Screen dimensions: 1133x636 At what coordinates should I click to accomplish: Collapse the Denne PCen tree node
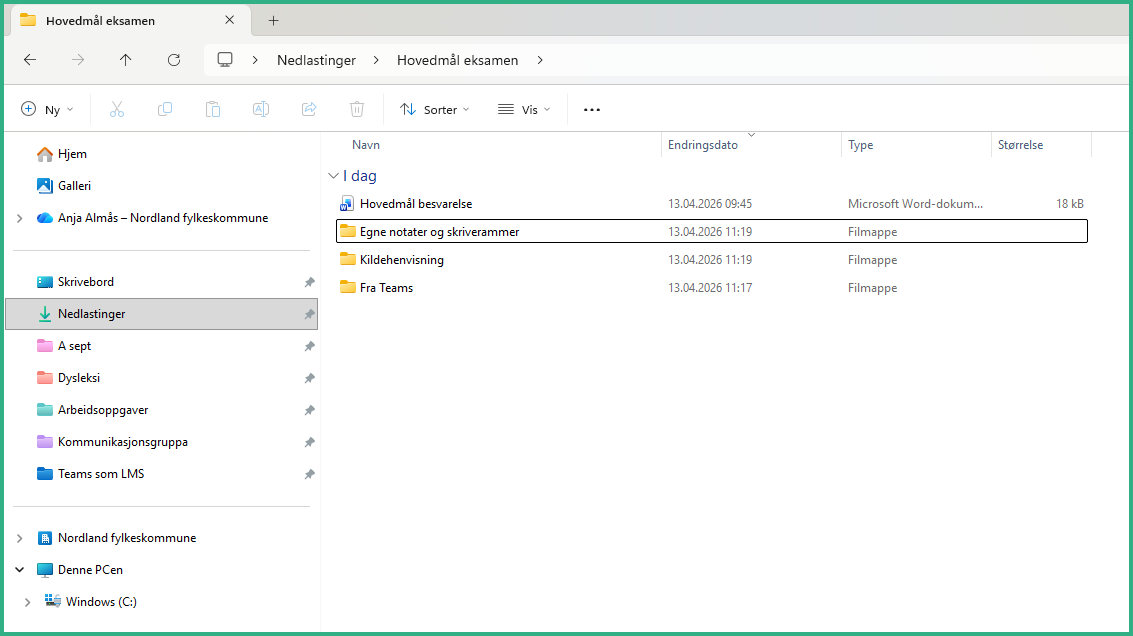point(19,570)
